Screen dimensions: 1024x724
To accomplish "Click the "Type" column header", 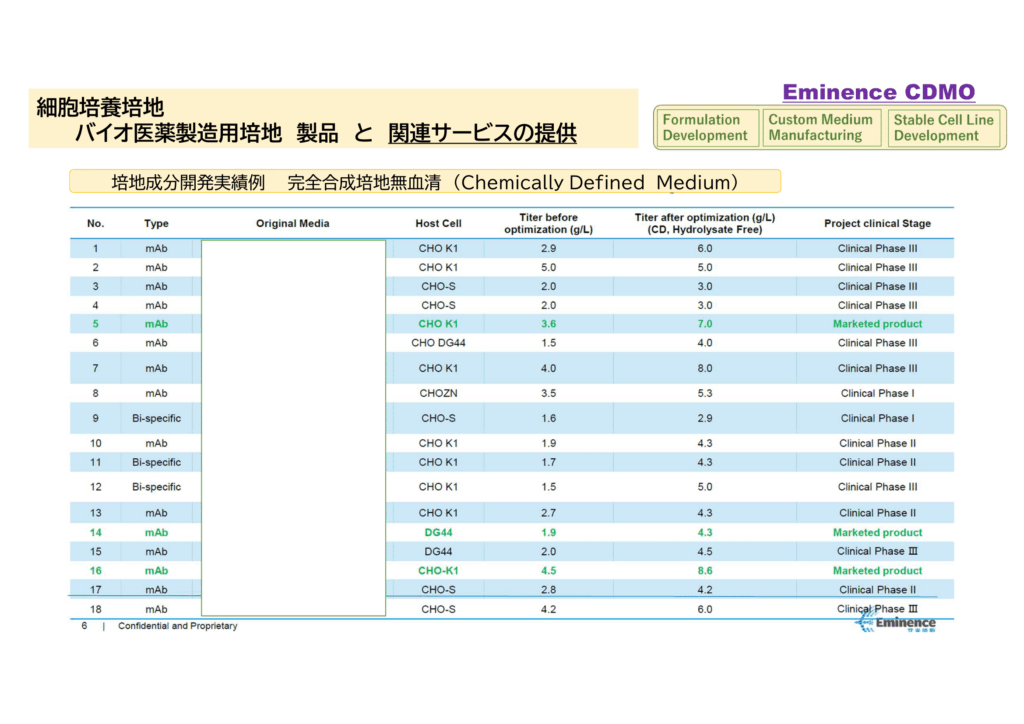I will click(156, 223).
